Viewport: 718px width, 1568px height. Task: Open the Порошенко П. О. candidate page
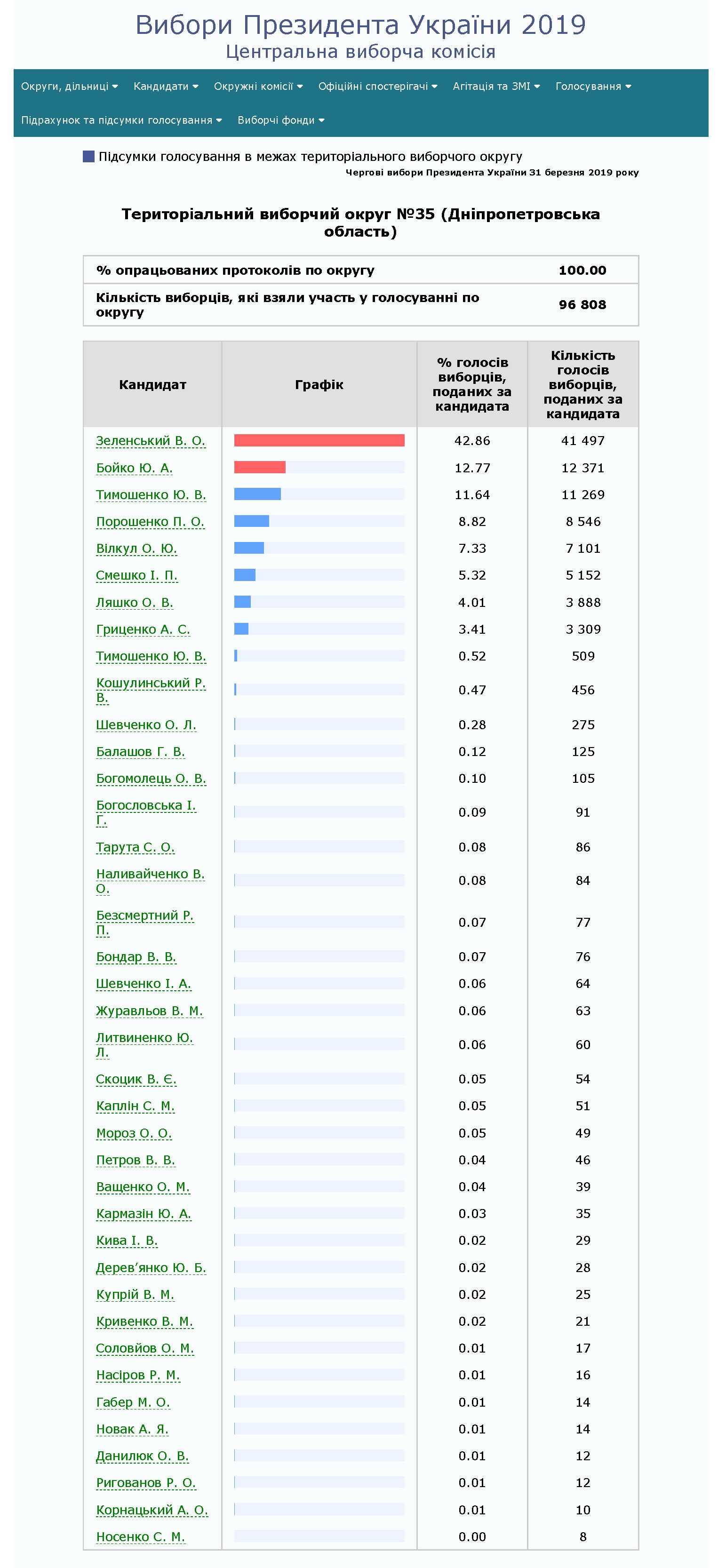click(x=150, y=522)
